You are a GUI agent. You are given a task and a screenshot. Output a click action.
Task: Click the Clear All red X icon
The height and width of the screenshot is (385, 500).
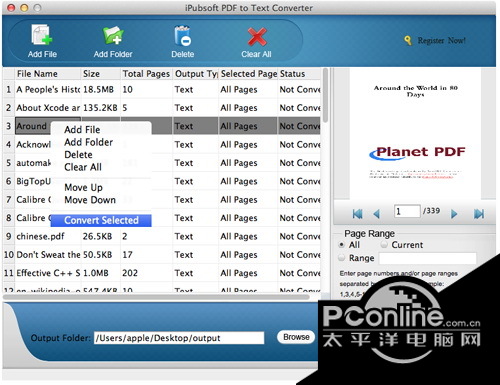tap(257, 37)
